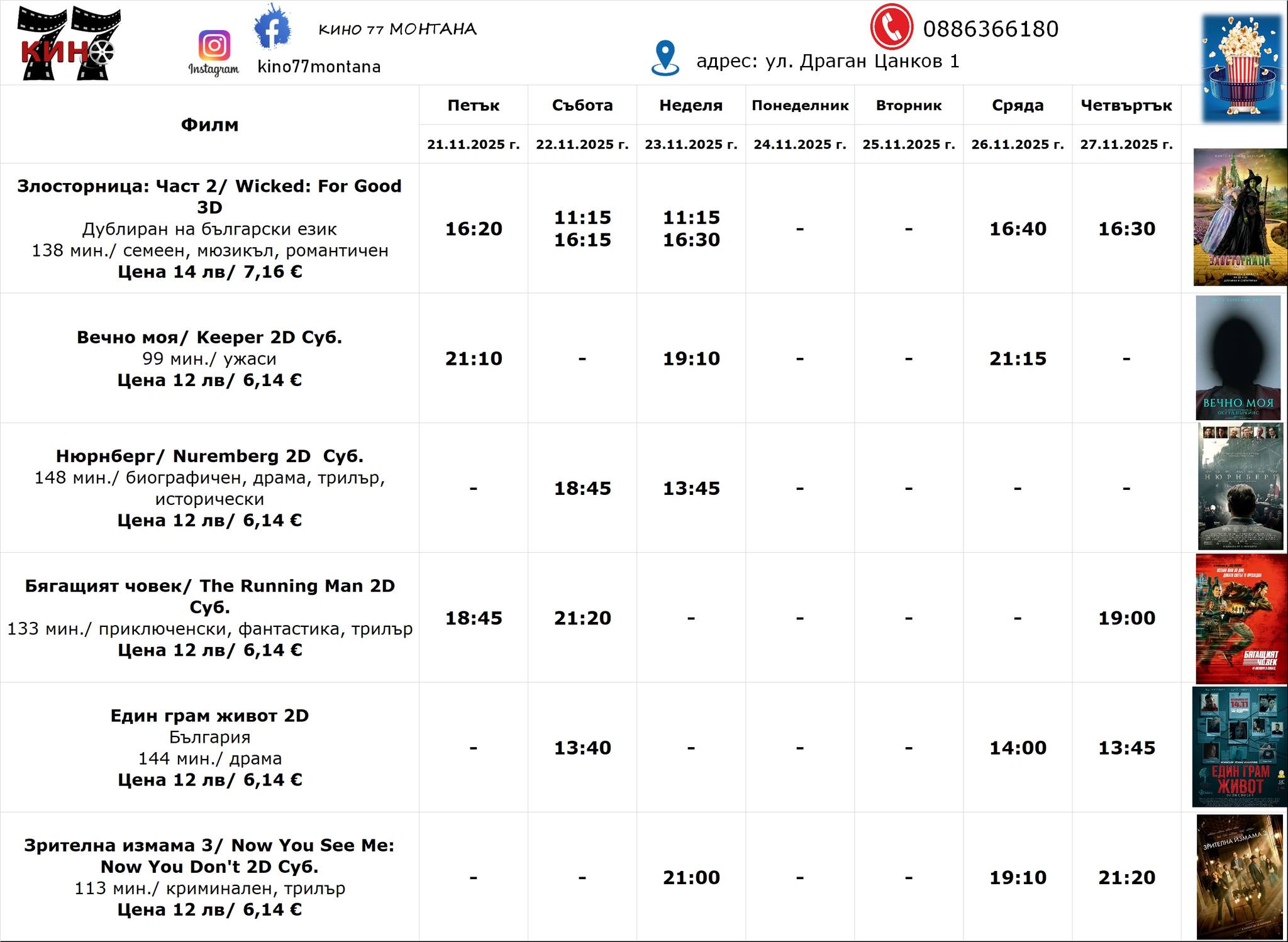Open the Nuremberg movie poster

pos(1240,487)
